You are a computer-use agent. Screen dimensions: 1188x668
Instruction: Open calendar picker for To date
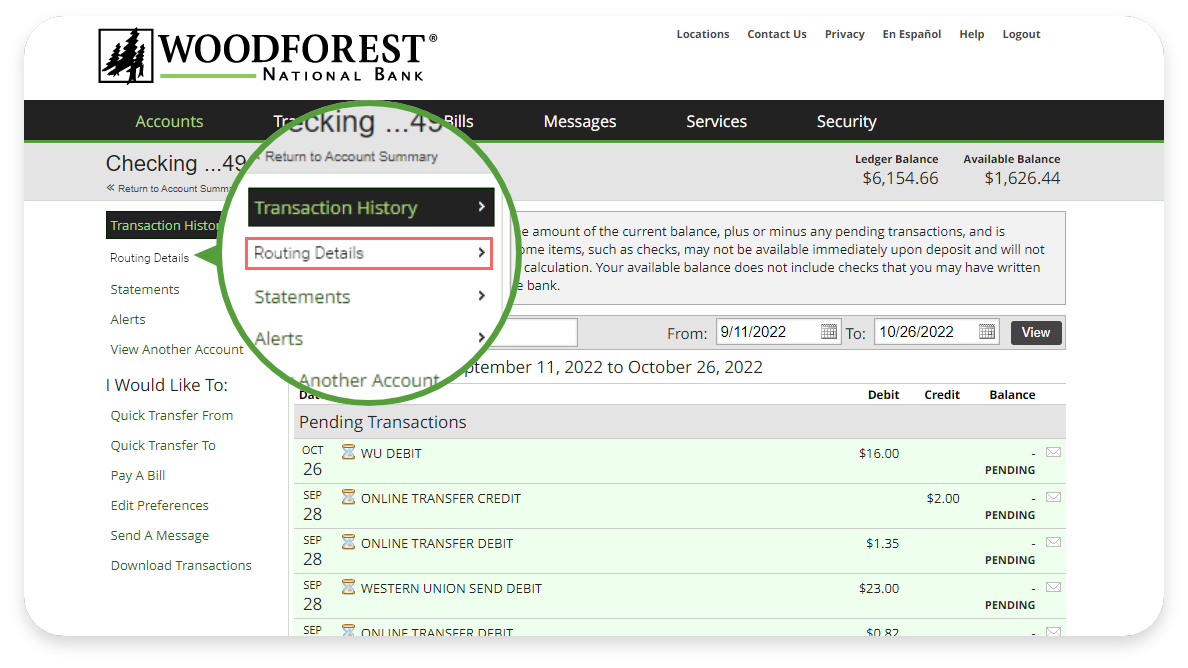coord(987,332)
